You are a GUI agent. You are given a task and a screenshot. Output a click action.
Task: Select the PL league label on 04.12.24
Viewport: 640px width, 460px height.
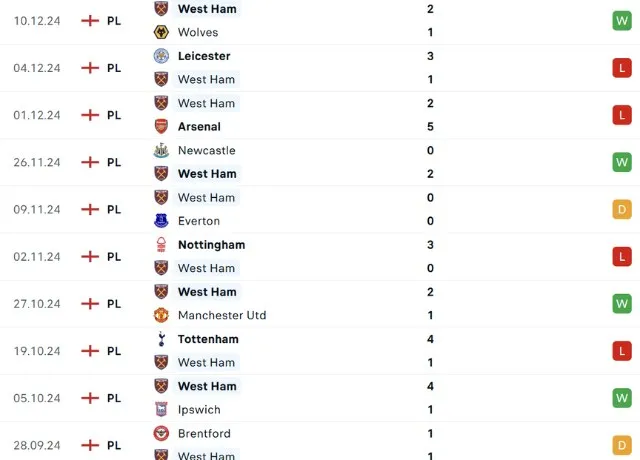tap(114, 68)
